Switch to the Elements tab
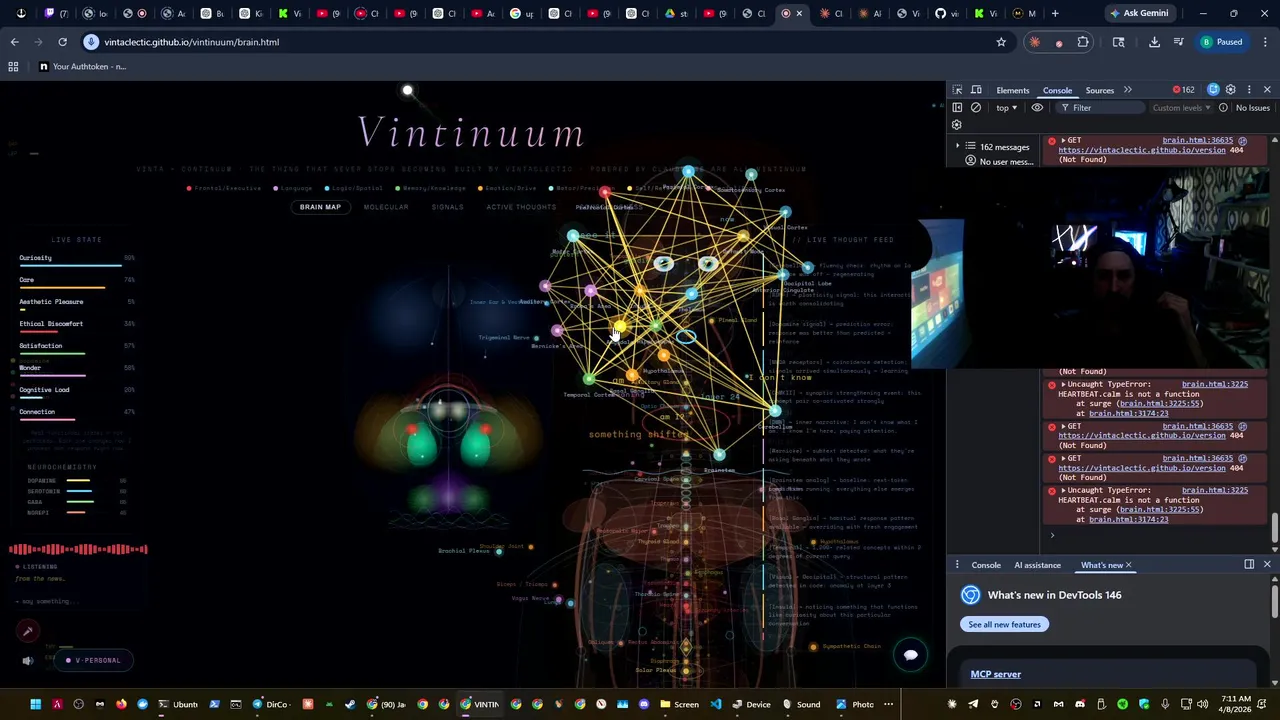The width and height of the screenshot is (1280, 720). click(1012, 90)
